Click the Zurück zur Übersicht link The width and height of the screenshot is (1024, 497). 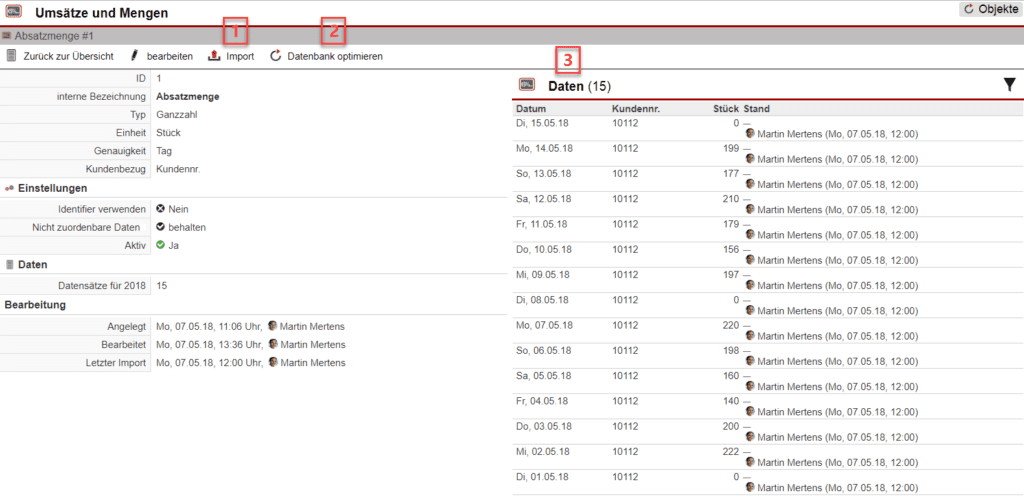pos(68,56)
